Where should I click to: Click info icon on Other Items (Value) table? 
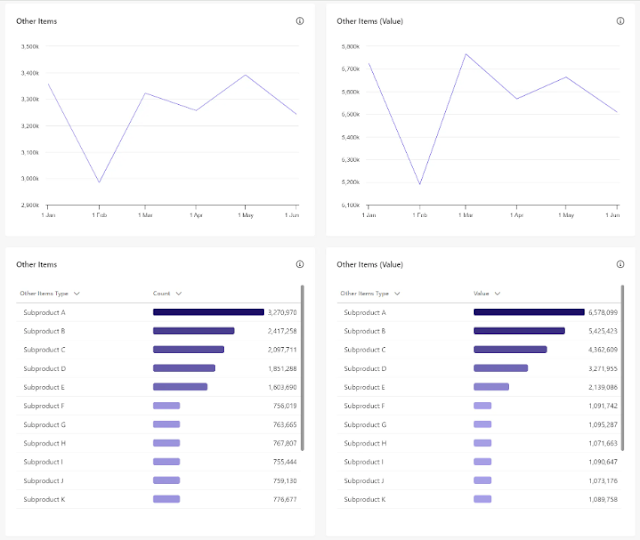coord(620,264)
